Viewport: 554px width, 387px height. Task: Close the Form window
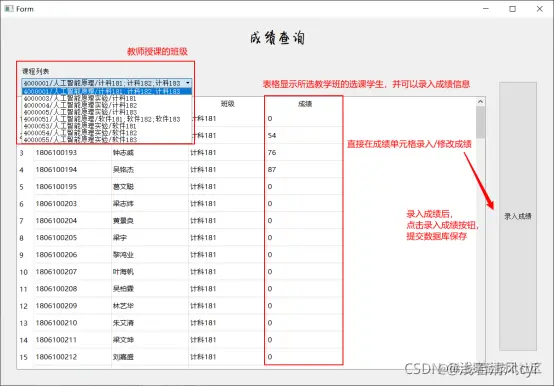[x=540, y=9]
